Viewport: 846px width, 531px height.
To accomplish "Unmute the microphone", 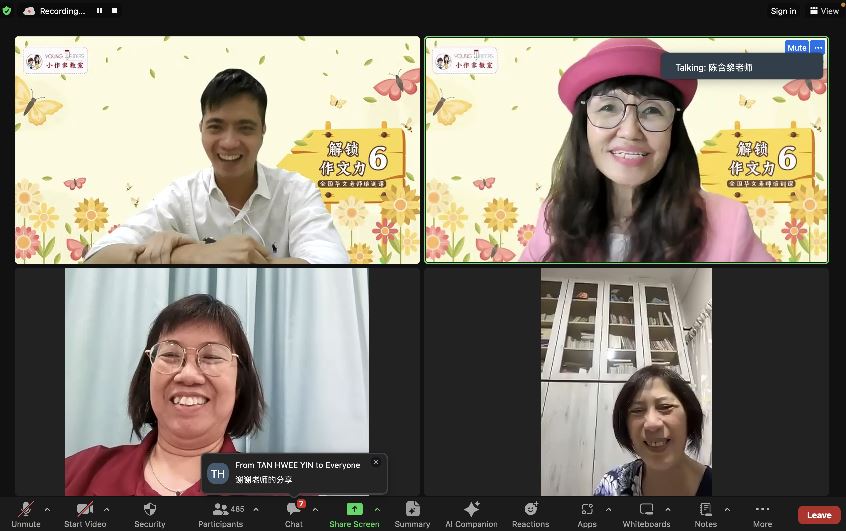I will pyautogui.click(x=25, y=510).
